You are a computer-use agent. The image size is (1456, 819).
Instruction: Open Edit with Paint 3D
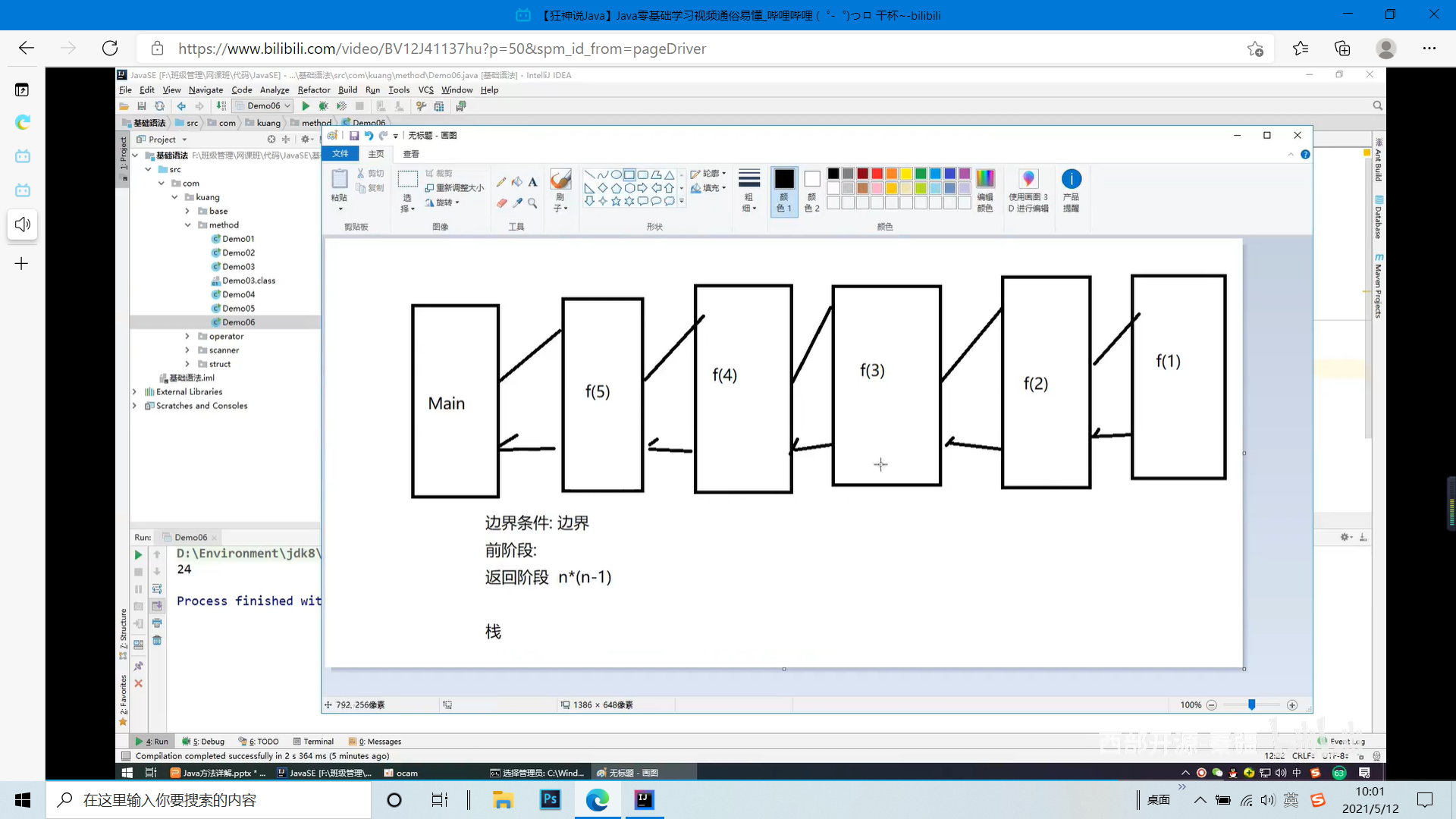1028,190
